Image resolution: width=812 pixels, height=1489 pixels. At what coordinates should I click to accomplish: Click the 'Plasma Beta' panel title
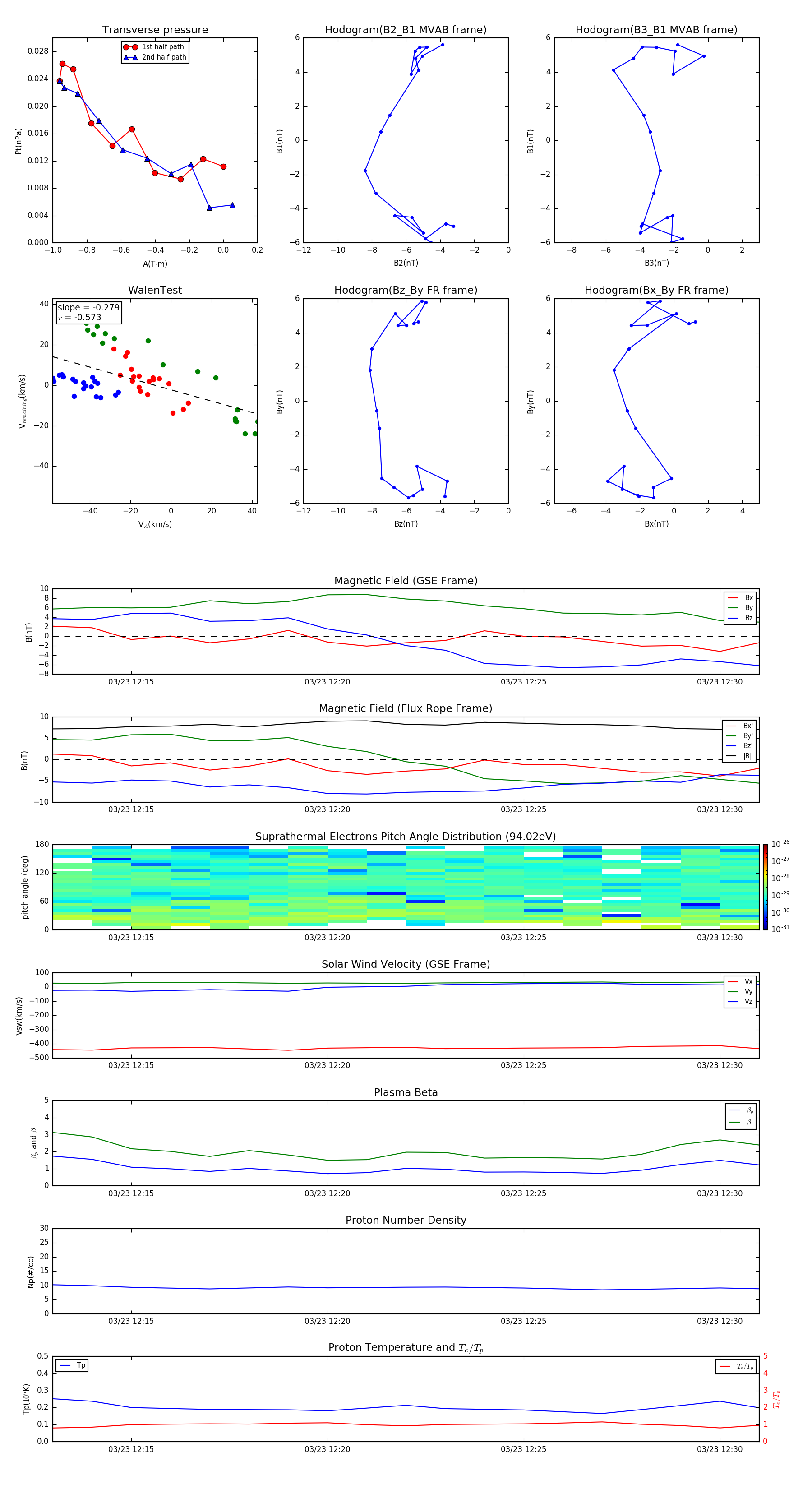click(406, 1092)
